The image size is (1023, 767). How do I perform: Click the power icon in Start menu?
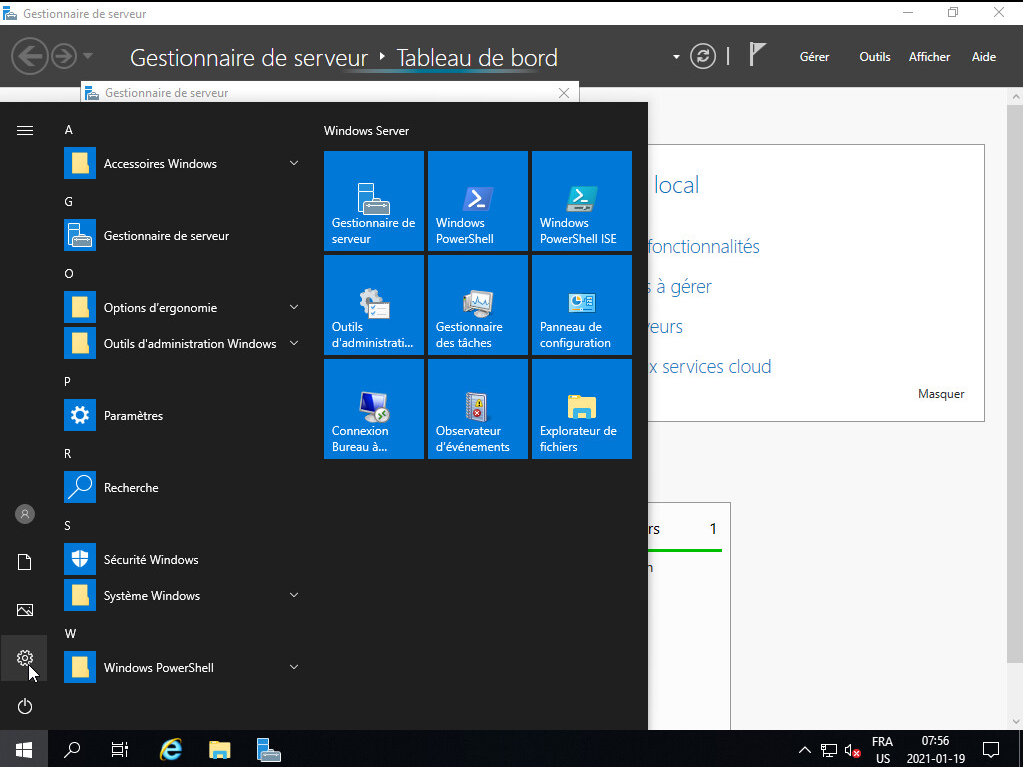coord(25,706)
